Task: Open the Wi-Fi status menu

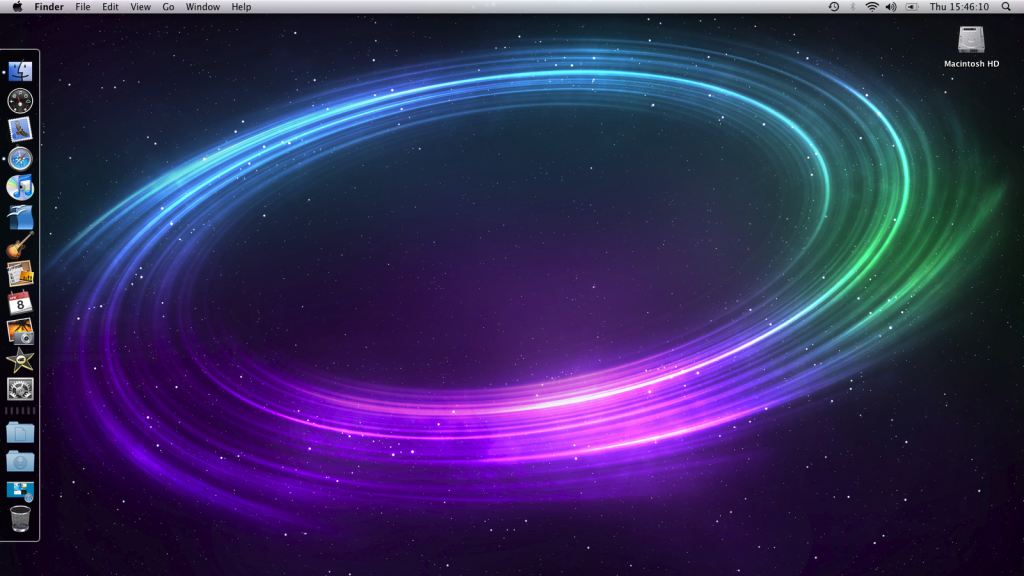Action: (x=872, y=7)
